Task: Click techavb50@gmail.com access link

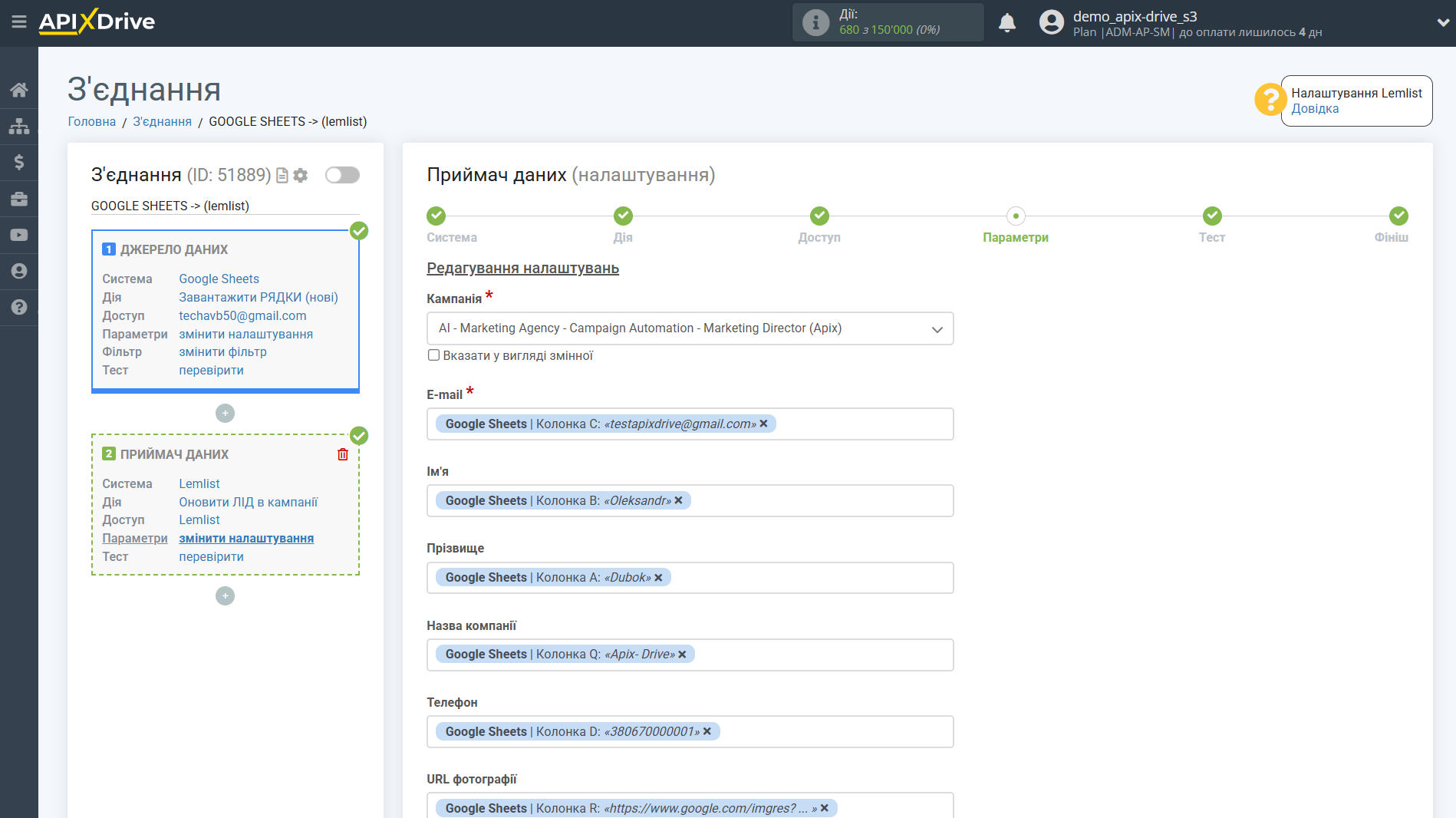Action: [x=243, y=315]
